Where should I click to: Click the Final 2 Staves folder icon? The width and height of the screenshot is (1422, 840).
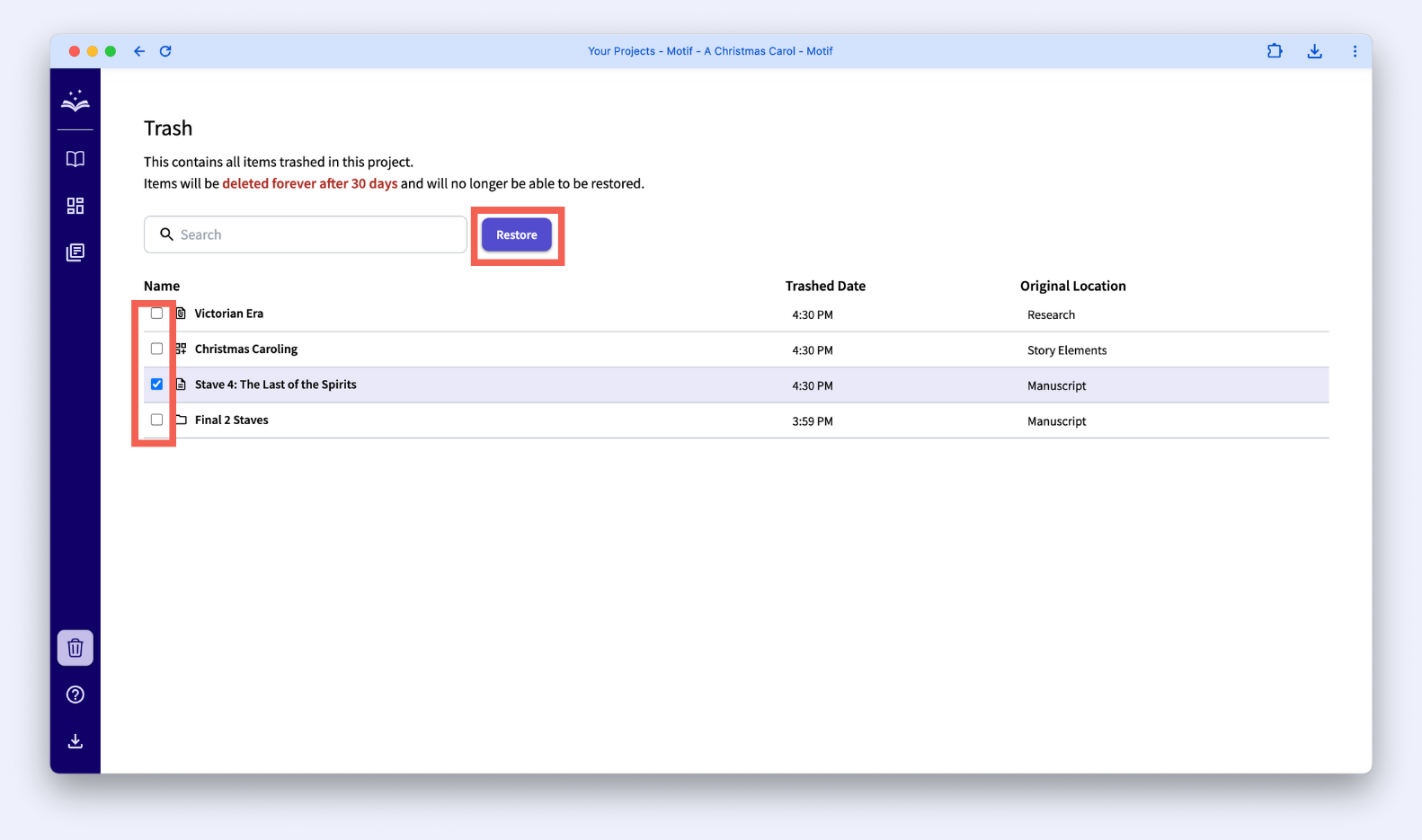181,420
